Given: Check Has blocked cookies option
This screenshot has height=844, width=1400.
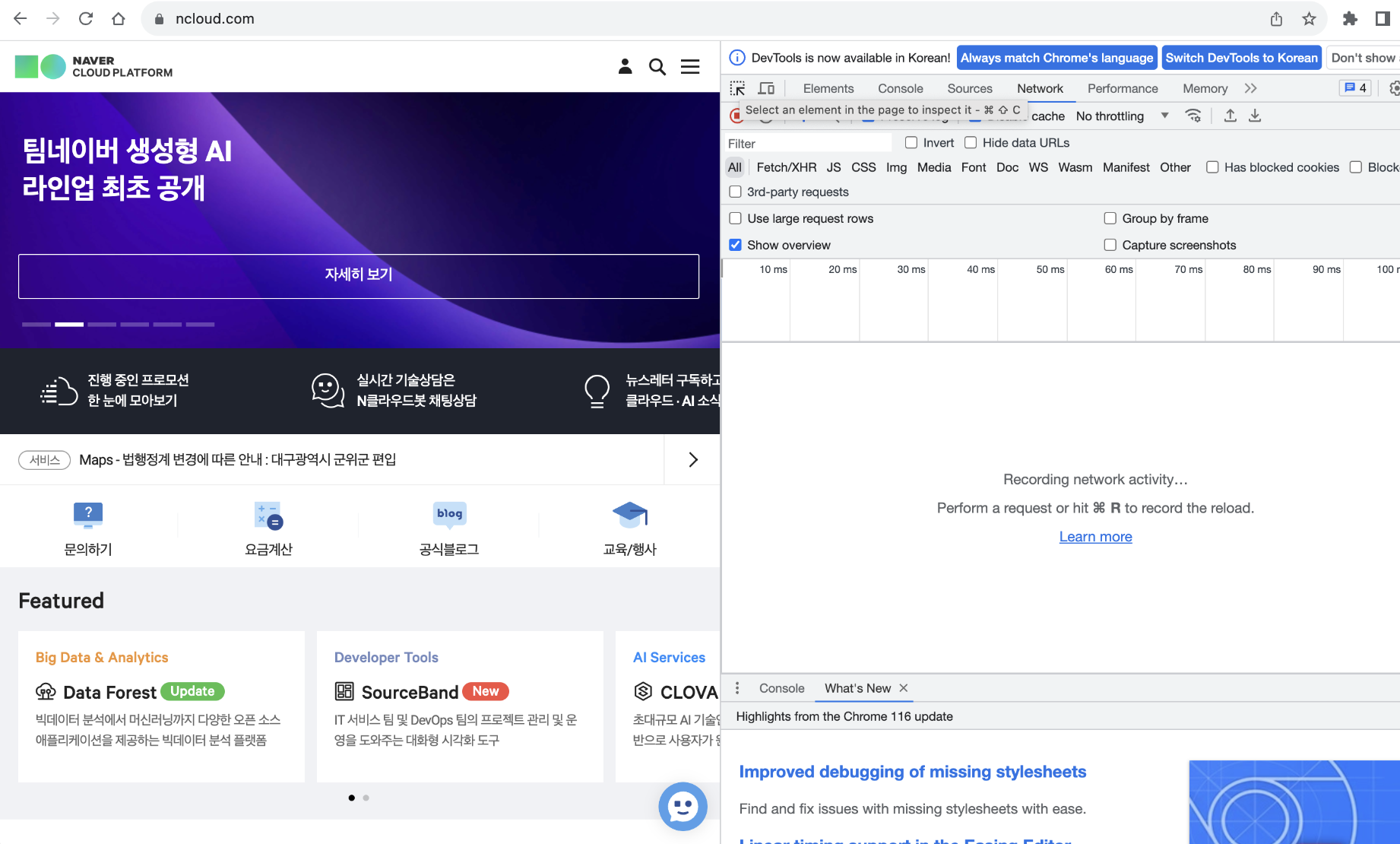Looking at the screenshot, I should [1212, 167].
